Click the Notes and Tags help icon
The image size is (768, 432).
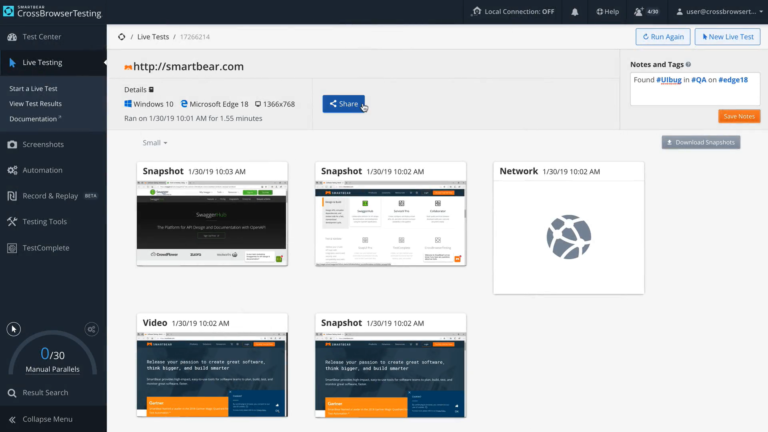click(688, 65)
